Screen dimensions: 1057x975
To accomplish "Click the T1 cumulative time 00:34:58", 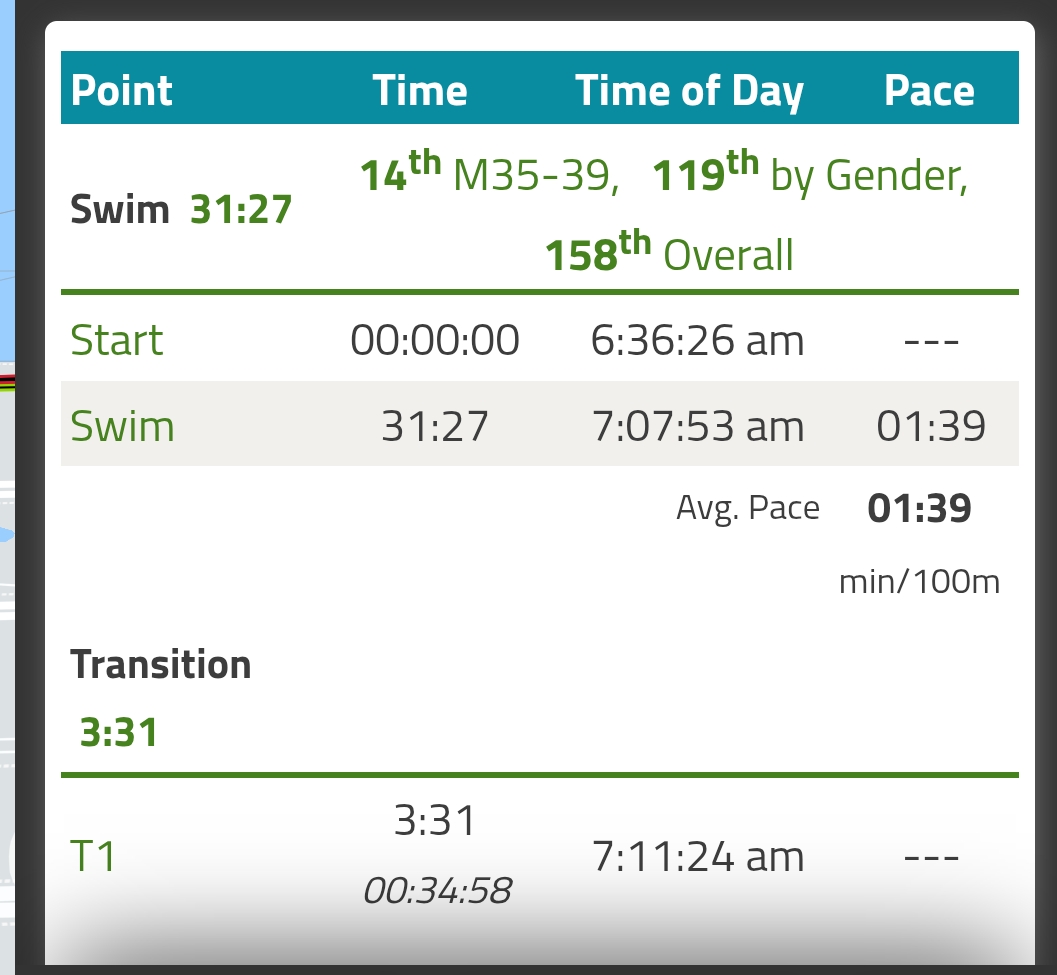I will (437, 890).
